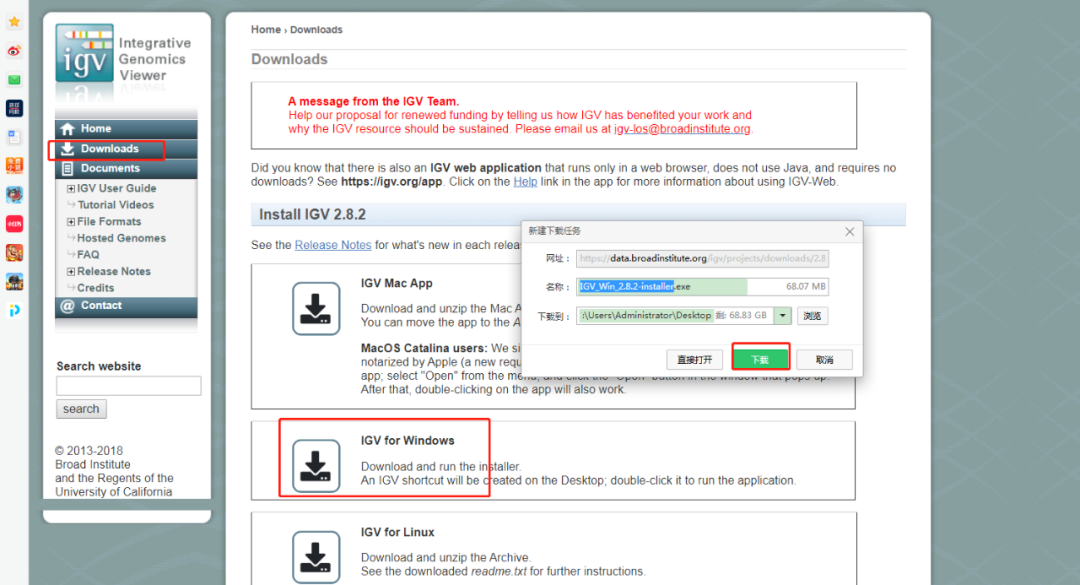The height and width of the screenshot is (585, 1080).
Task: Click Home in the breadcrumb
Action: pos(266,30)
